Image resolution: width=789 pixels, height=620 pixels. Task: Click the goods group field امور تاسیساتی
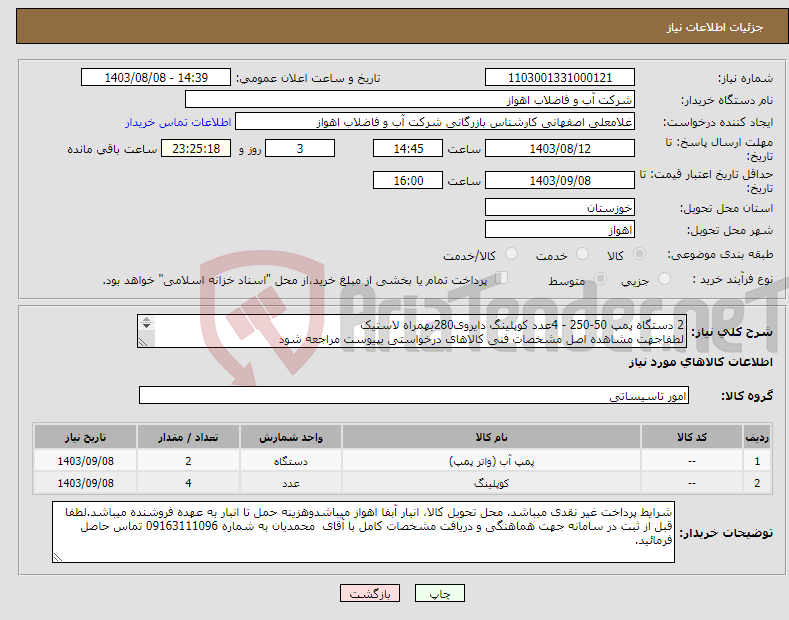414,396
